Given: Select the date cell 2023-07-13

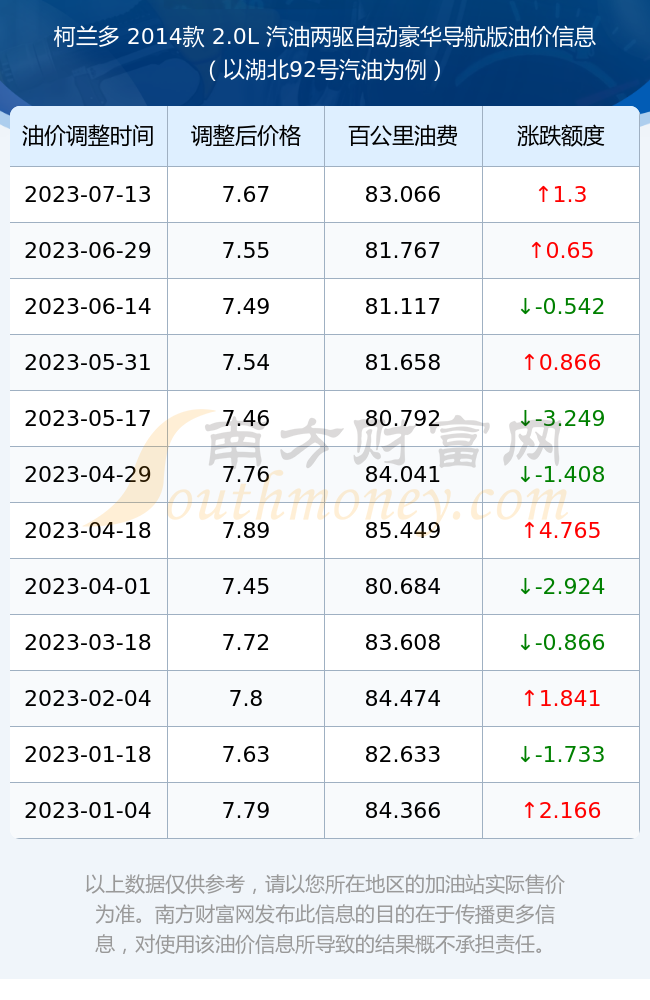Looking at the screenshot, I should 88,195.
